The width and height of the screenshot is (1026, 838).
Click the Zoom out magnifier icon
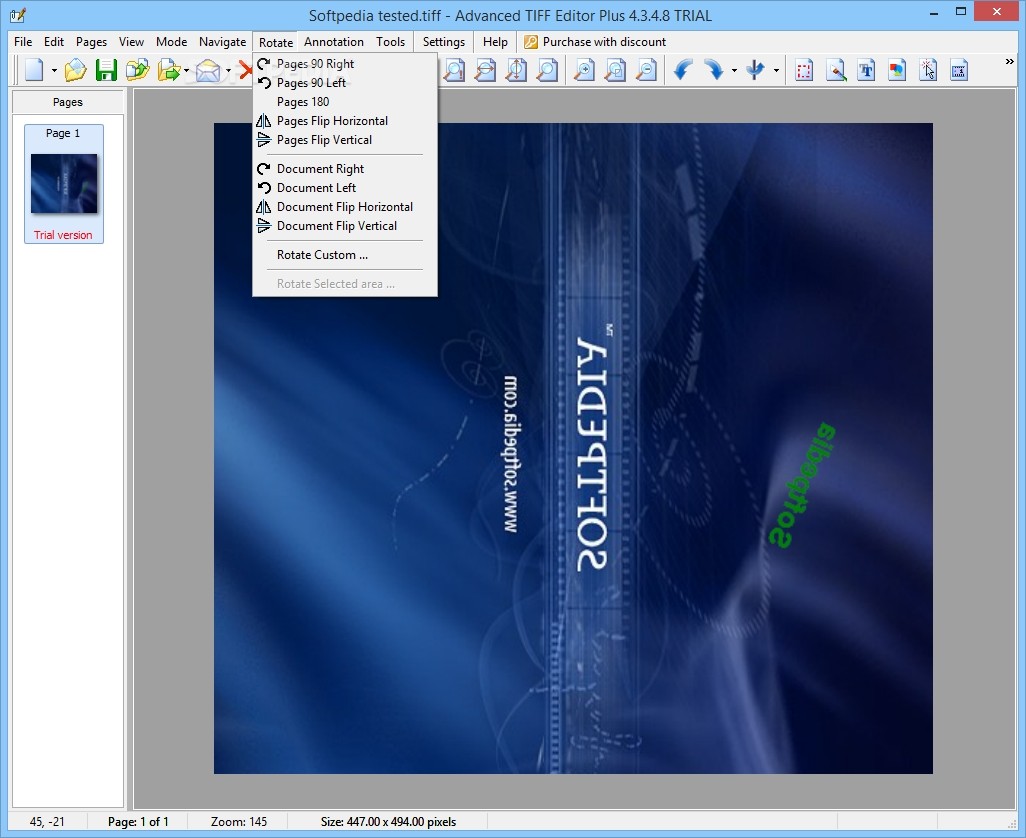click(647, 70)
